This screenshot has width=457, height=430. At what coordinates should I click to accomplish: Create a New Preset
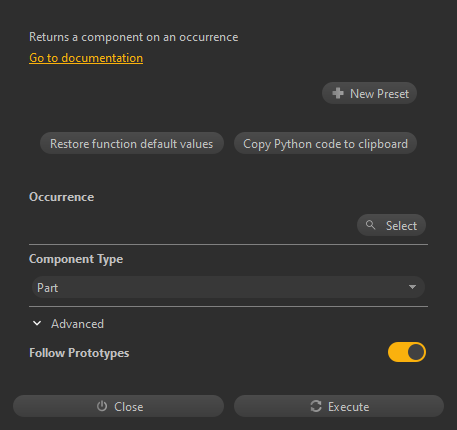point(369,93)
